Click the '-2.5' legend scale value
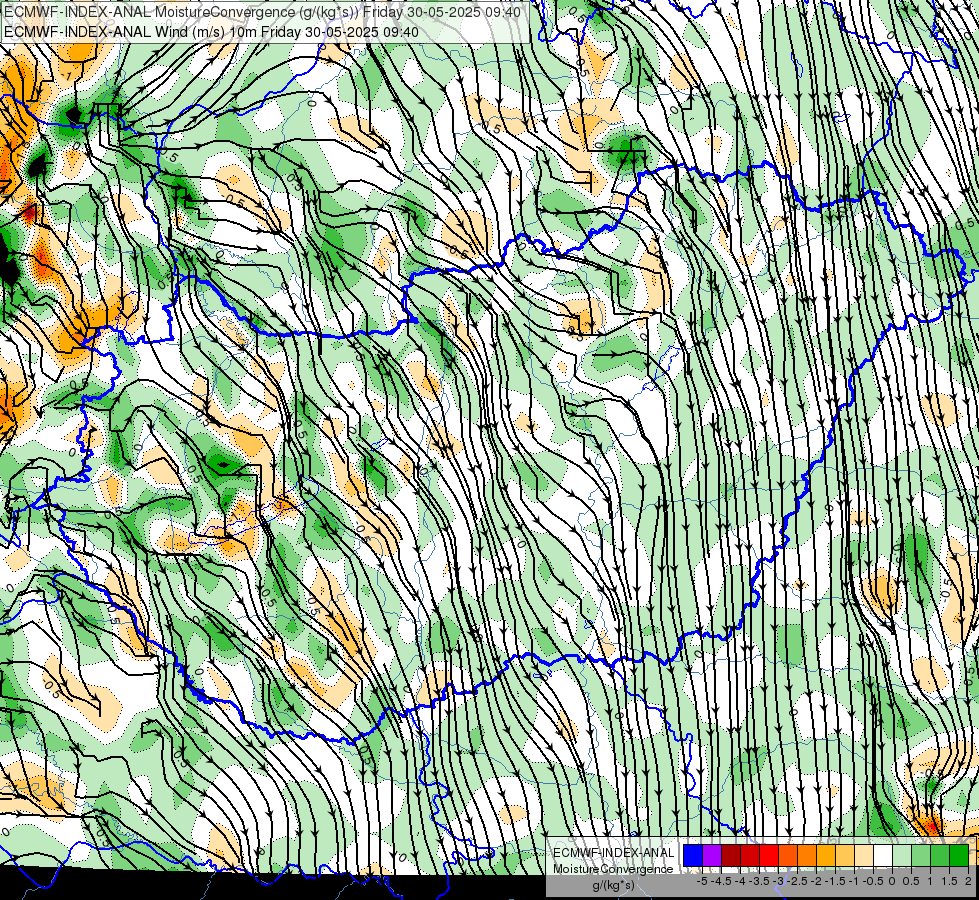This screenshot has height=900, width=979. 797,881
